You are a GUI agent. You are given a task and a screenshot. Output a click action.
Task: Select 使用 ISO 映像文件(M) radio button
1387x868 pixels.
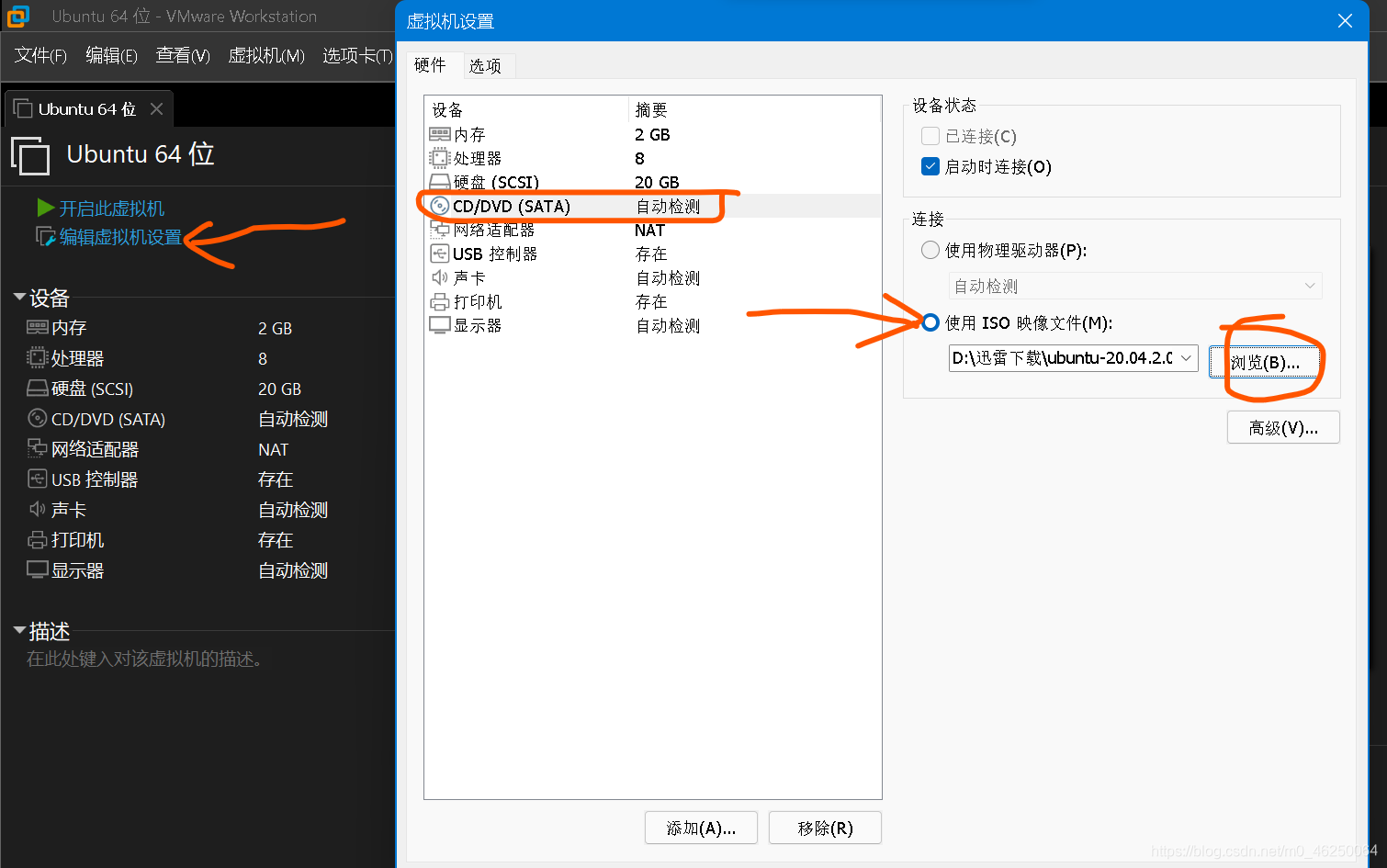point(930,322)
